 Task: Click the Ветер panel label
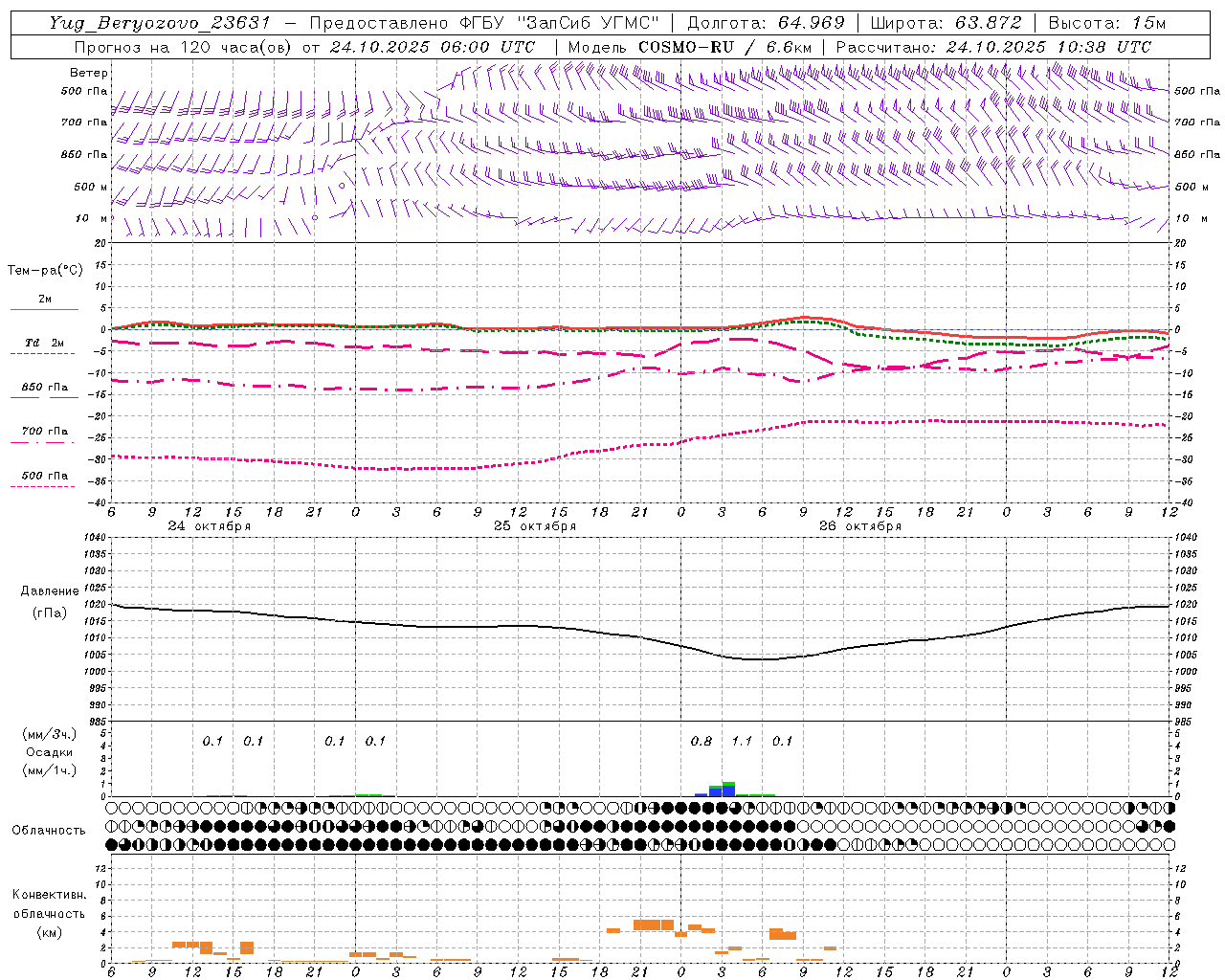coord(89,73)
